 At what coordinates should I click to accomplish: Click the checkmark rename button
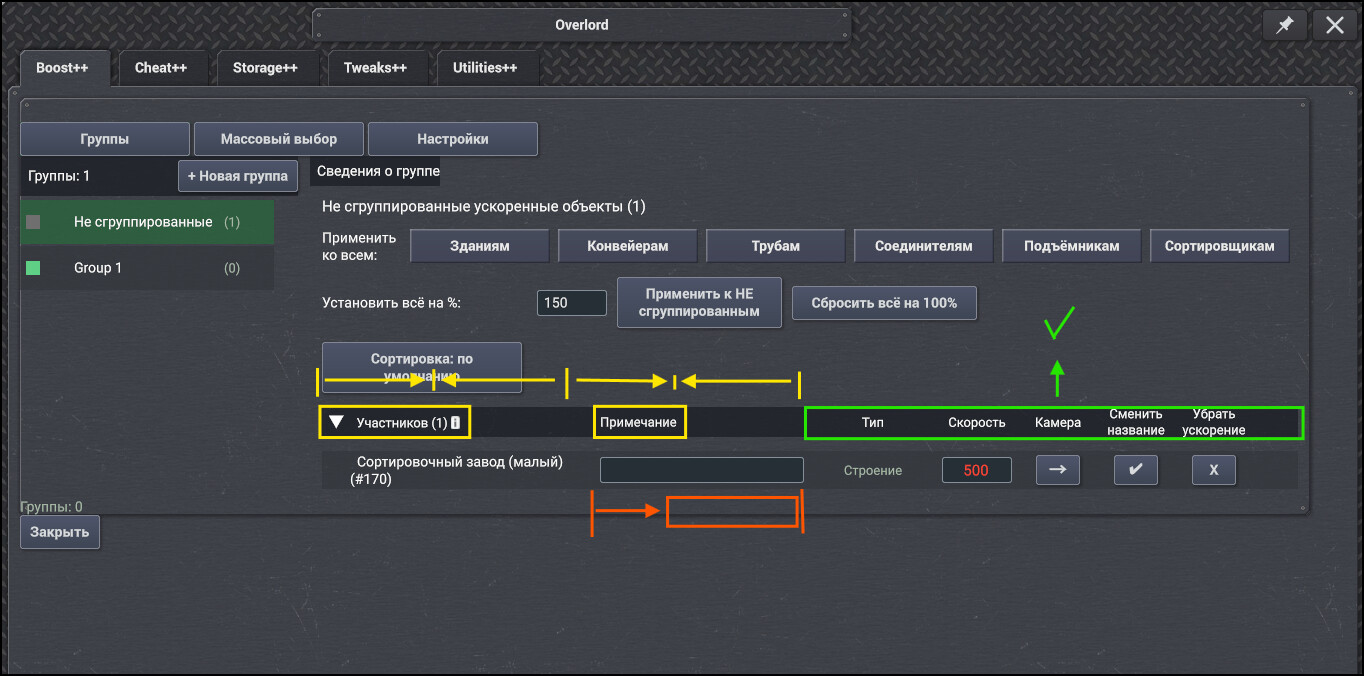pyautogui.click(x=1135, y=470)
